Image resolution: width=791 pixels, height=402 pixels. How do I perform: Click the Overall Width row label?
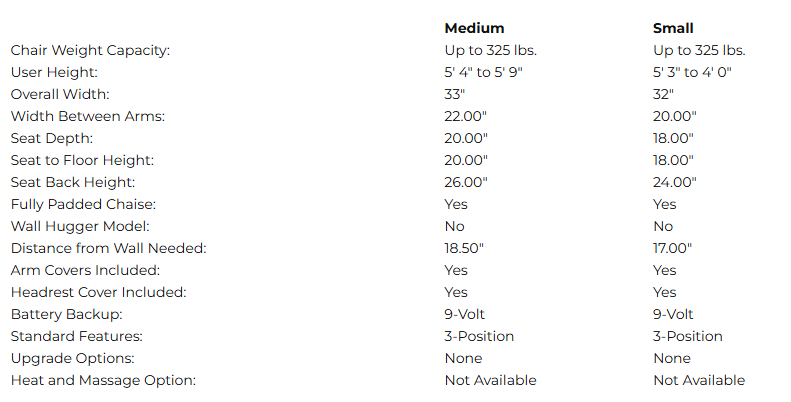point(60,94)
